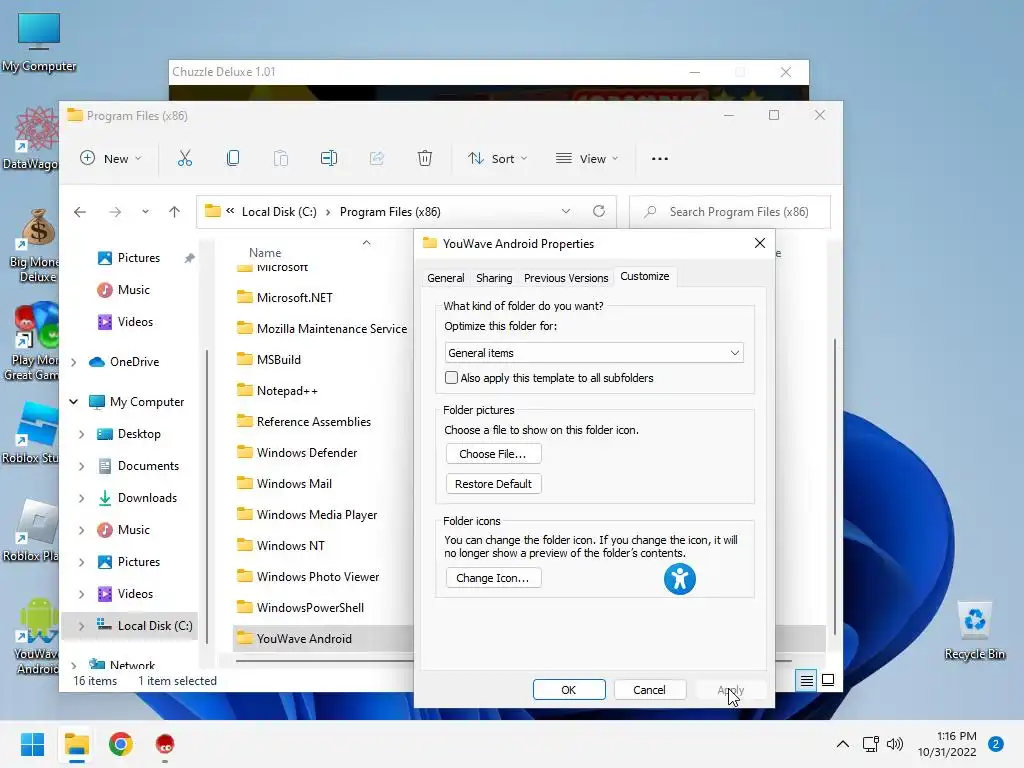This screenshot has height=768, width=1024.
Task: Click the Change Icon... button
Action: 493,578
